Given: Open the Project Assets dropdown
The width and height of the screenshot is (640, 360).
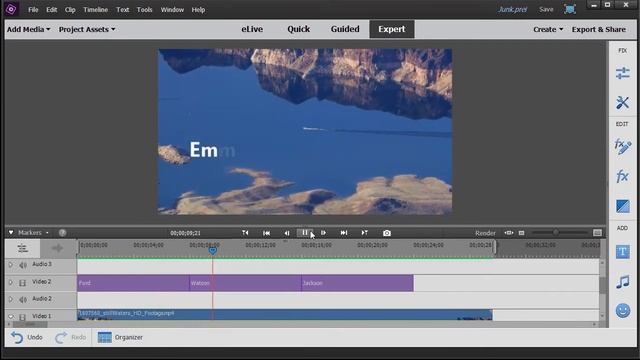Looking at the screenshot, I should tap(87, 29).
